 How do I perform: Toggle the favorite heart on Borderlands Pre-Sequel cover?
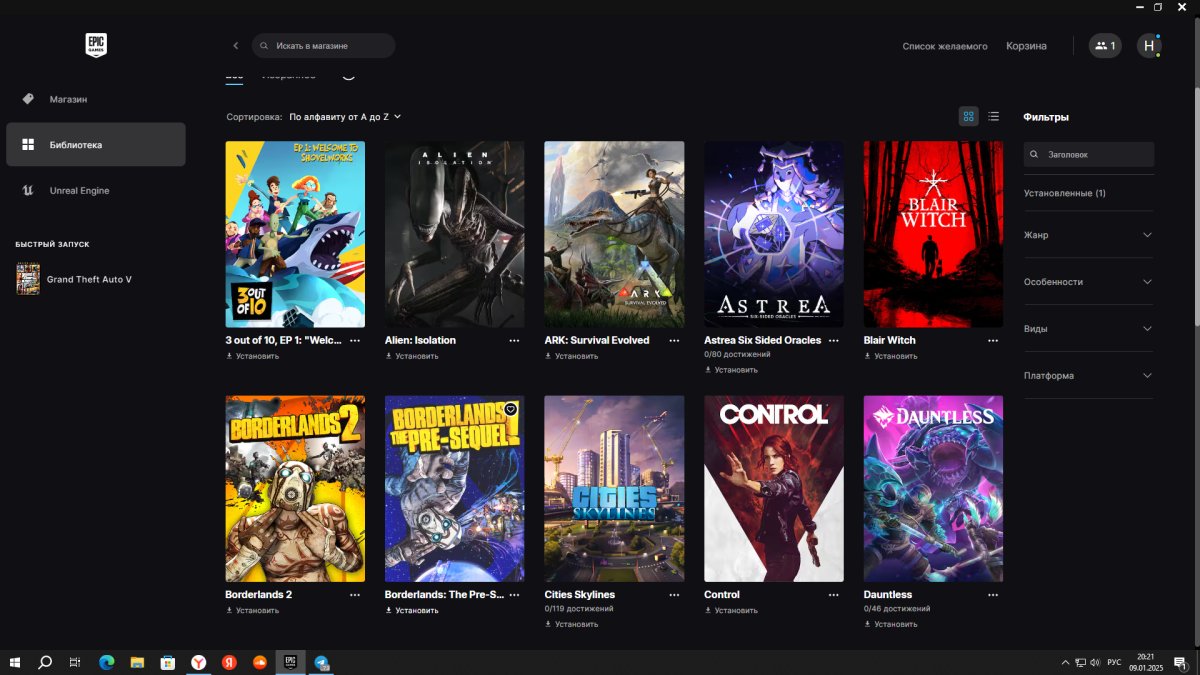[x=511, y=409]
